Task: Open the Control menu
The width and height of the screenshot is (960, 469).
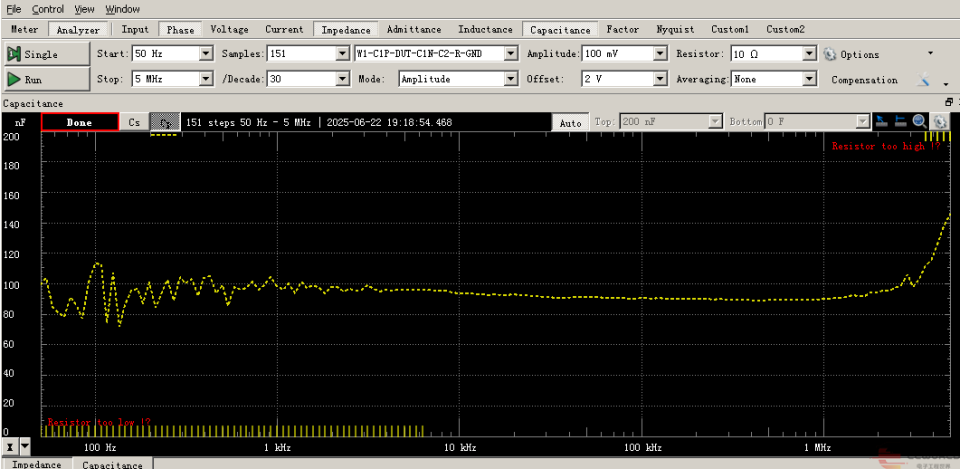Action: [x=48, y=9]
